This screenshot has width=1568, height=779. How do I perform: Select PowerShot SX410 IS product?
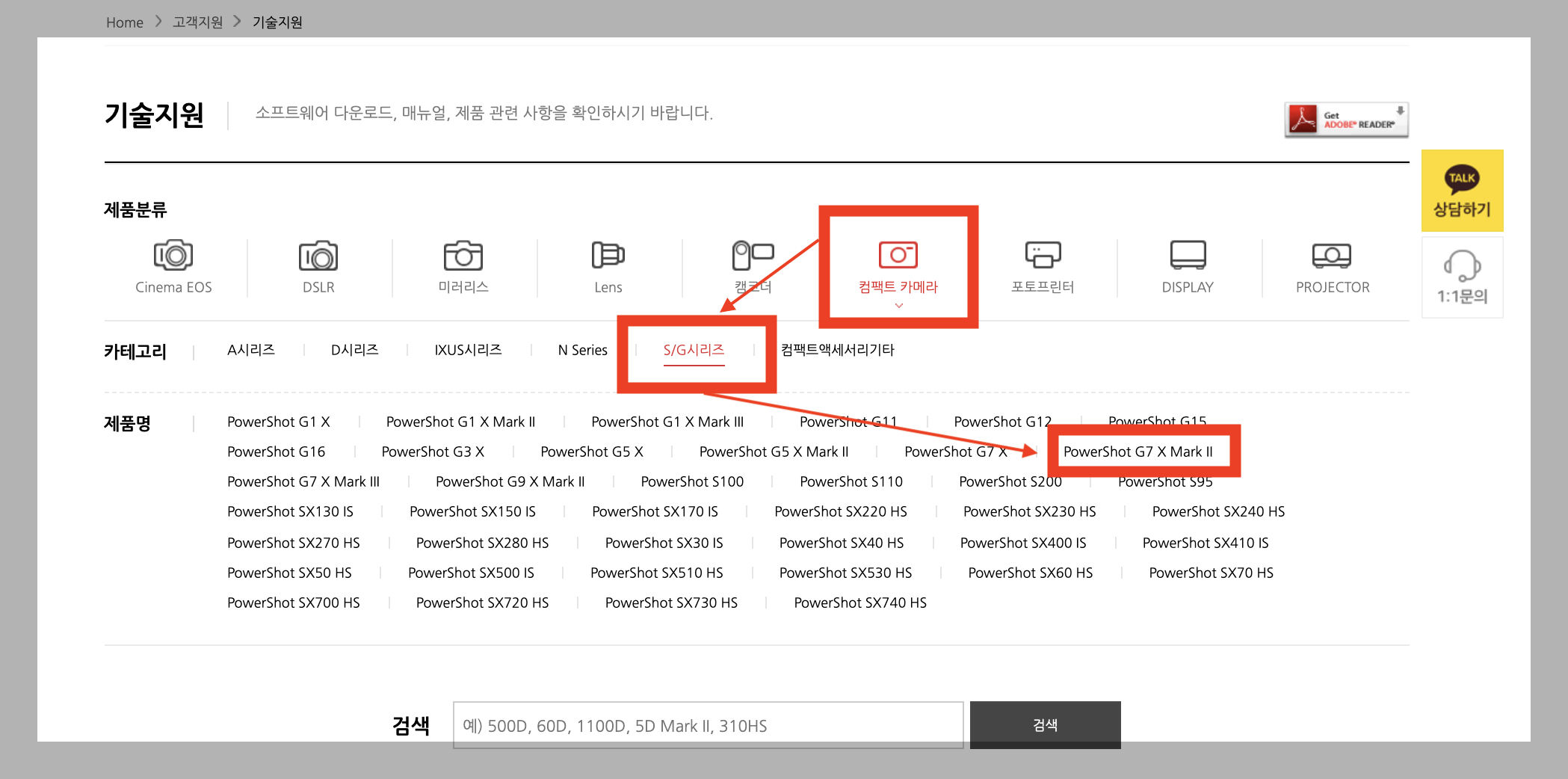(1206, 543)
